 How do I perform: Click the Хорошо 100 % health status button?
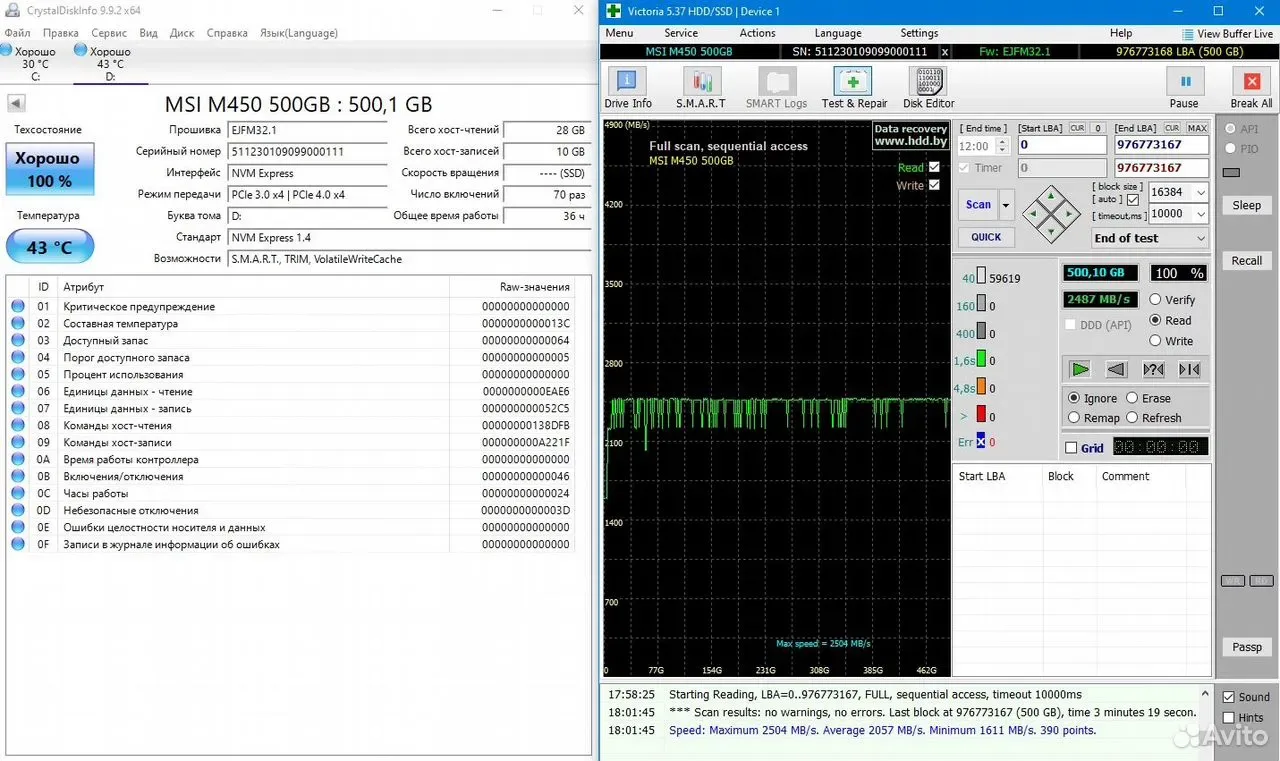tap(50, 169)
